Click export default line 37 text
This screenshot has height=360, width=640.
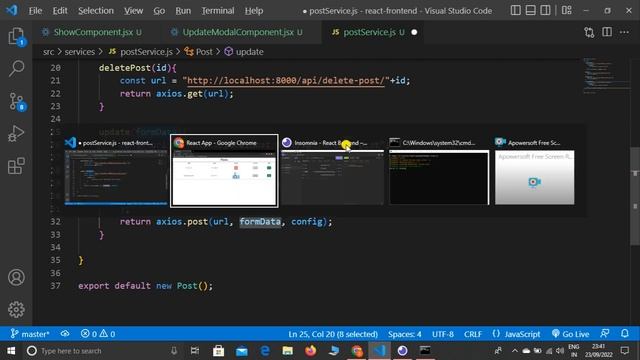coord(145,286)
